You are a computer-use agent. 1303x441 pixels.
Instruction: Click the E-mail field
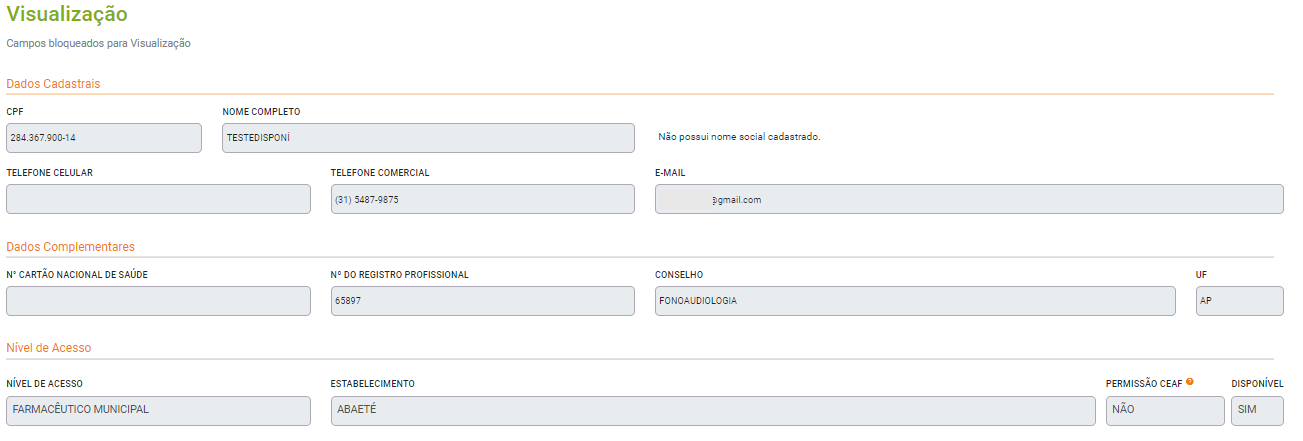(x=968, y=199)
